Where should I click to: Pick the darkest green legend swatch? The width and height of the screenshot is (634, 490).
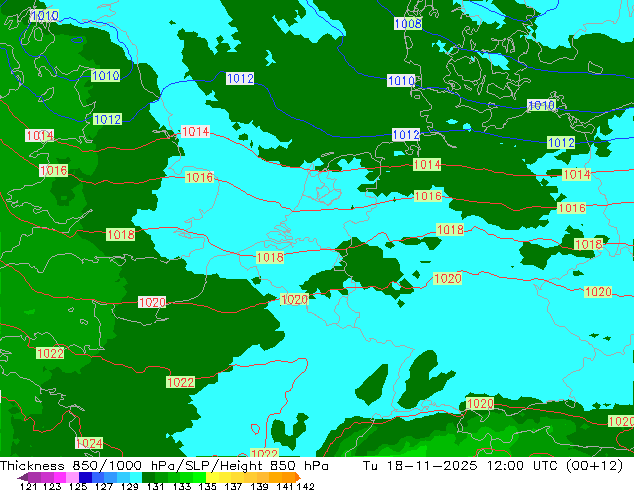(x=148, y=477)
